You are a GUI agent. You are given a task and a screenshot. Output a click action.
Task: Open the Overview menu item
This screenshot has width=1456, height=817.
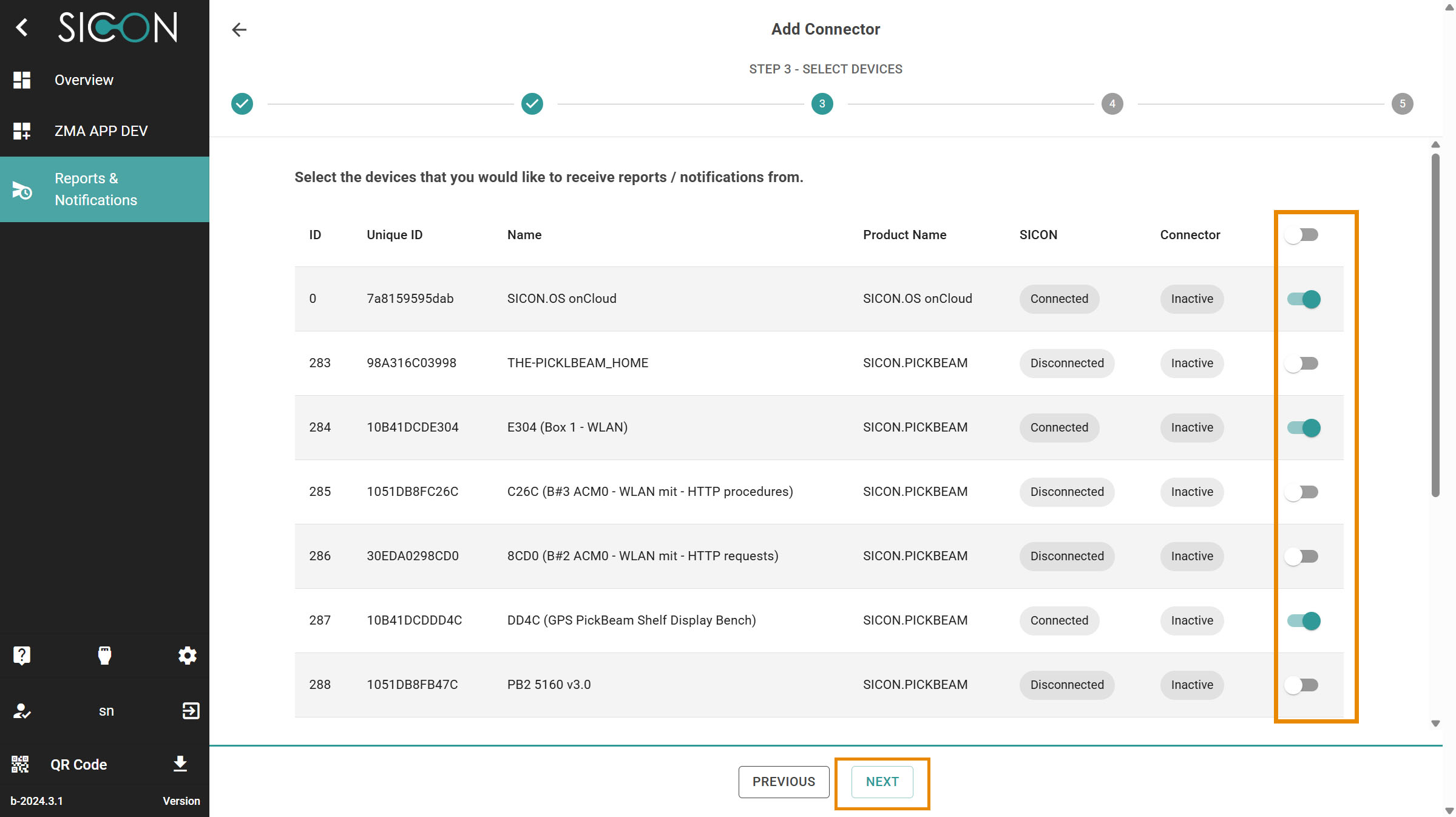84,80
